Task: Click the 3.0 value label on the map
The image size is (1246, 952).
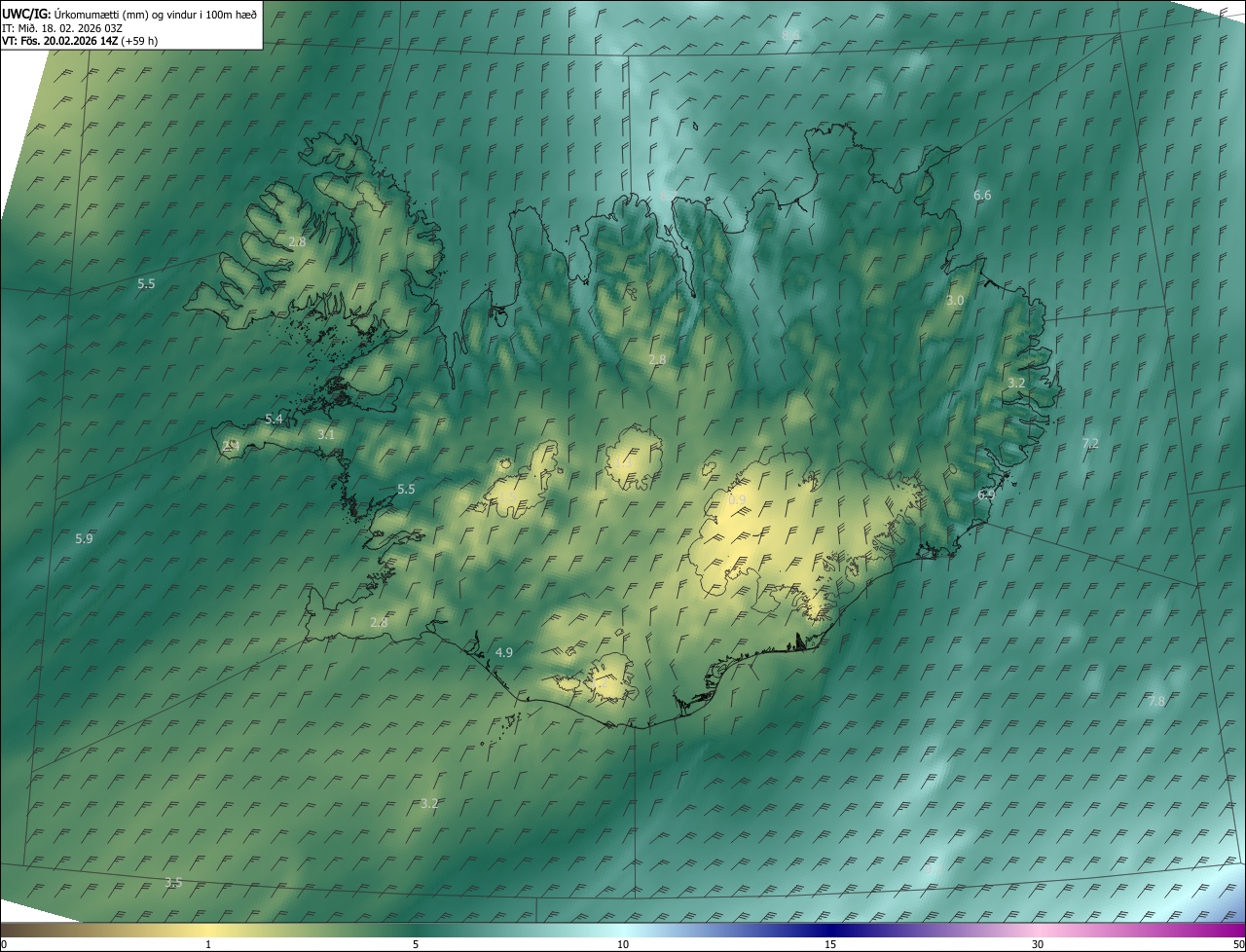Action: click(x=955, y=301)
